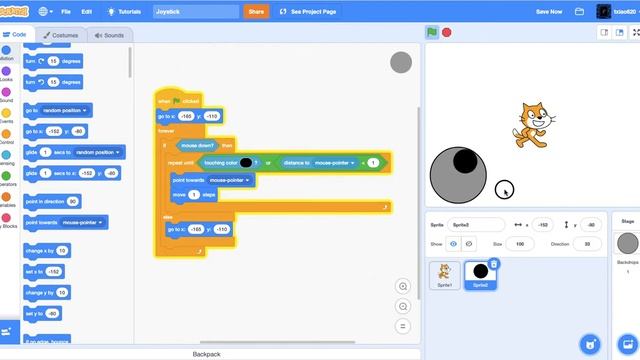The width and height of the screenshot is (640, 360).
Task: Open the File menu
Action: 66,11
